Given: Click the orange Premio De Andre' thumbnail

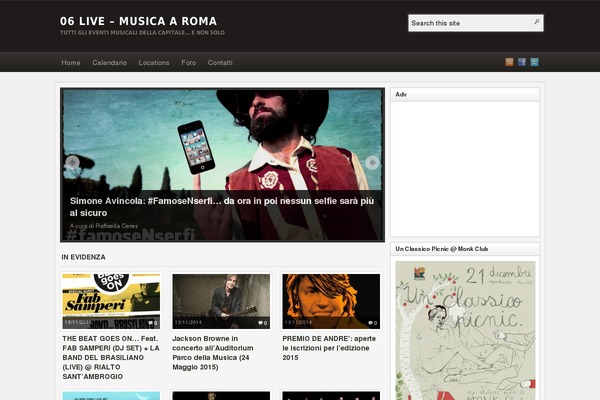Looking at the screenshot, I should coord(331,301).
